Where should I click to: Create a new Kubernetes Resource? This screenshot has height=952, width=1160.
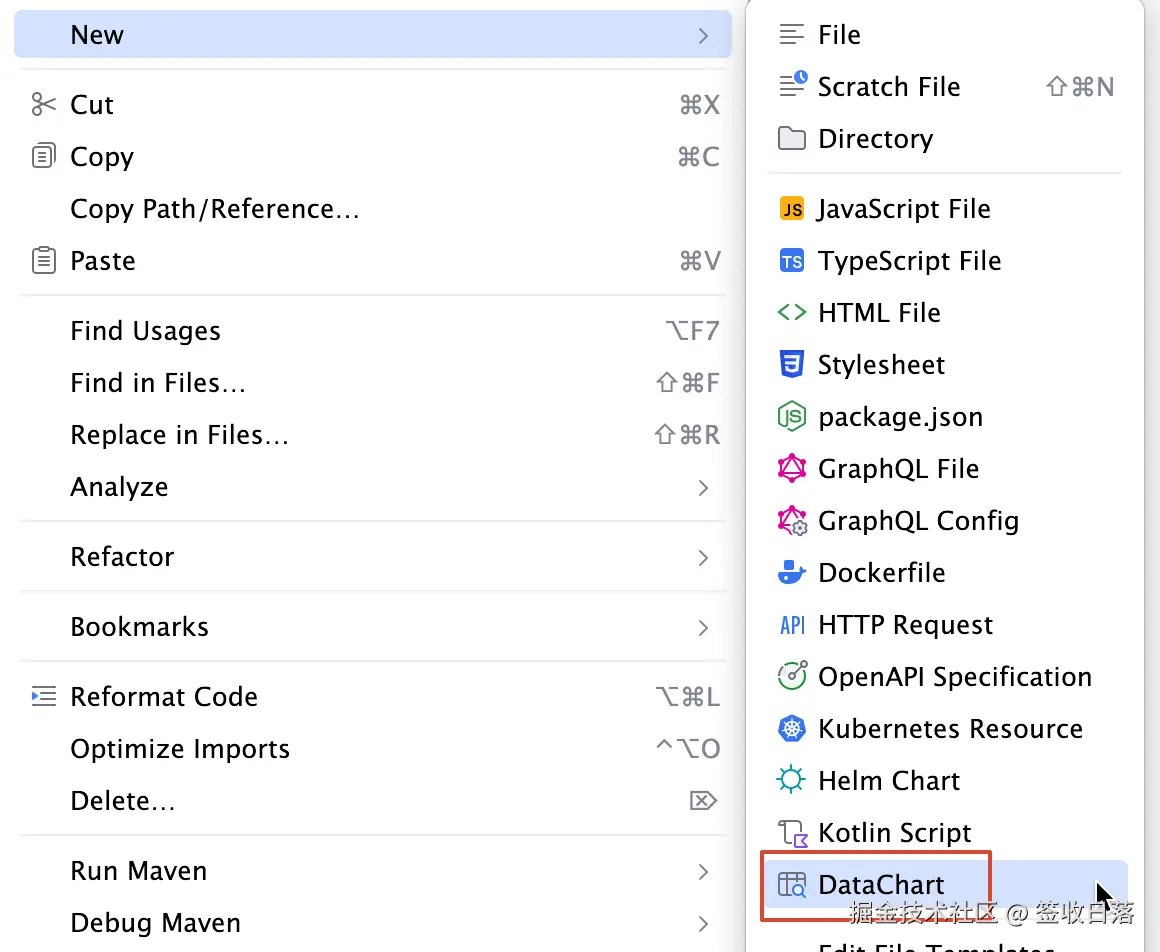pos(945,729)
